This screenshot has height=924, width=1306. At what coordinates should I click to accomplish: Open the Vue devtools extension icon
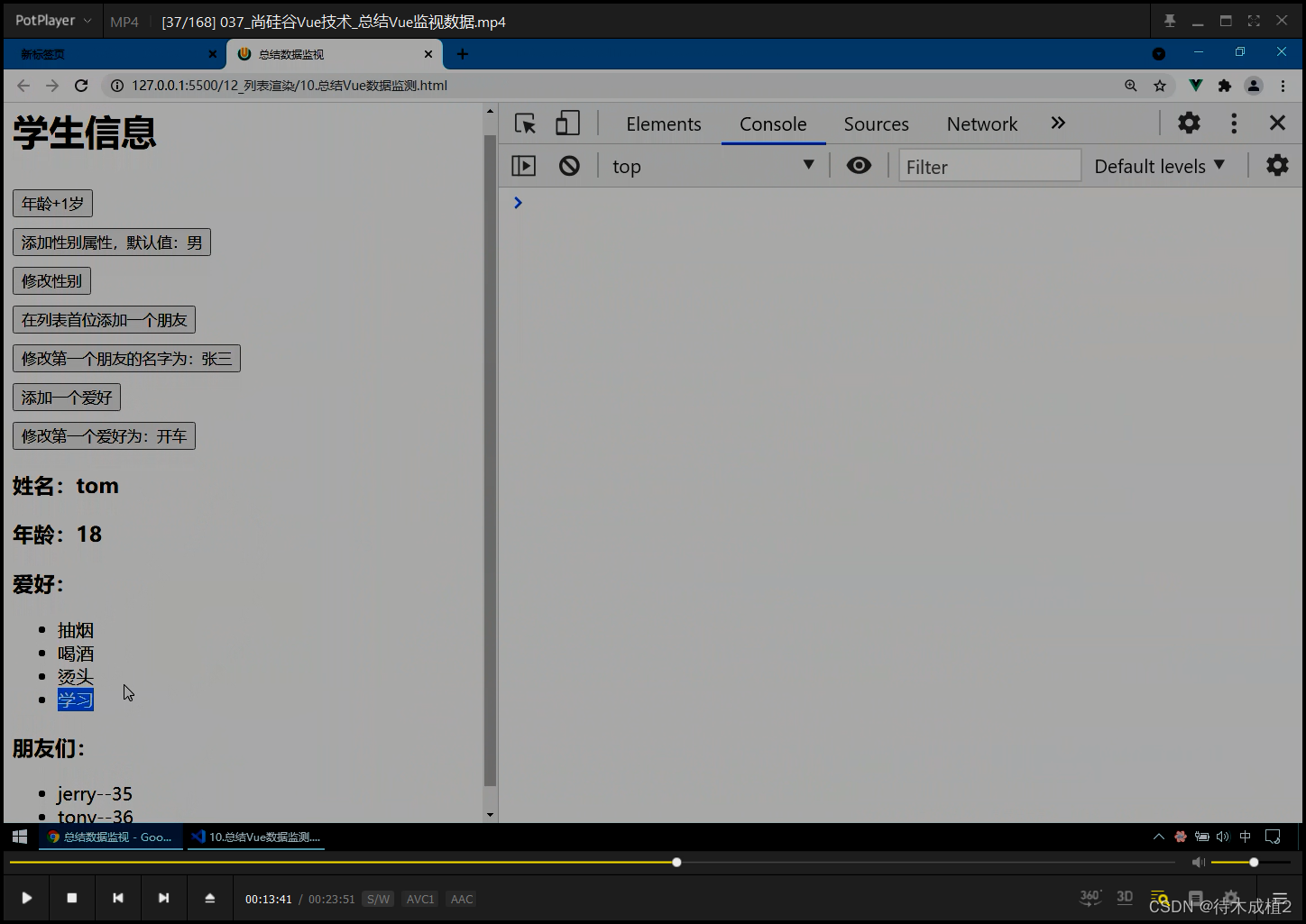[1195, 86]
